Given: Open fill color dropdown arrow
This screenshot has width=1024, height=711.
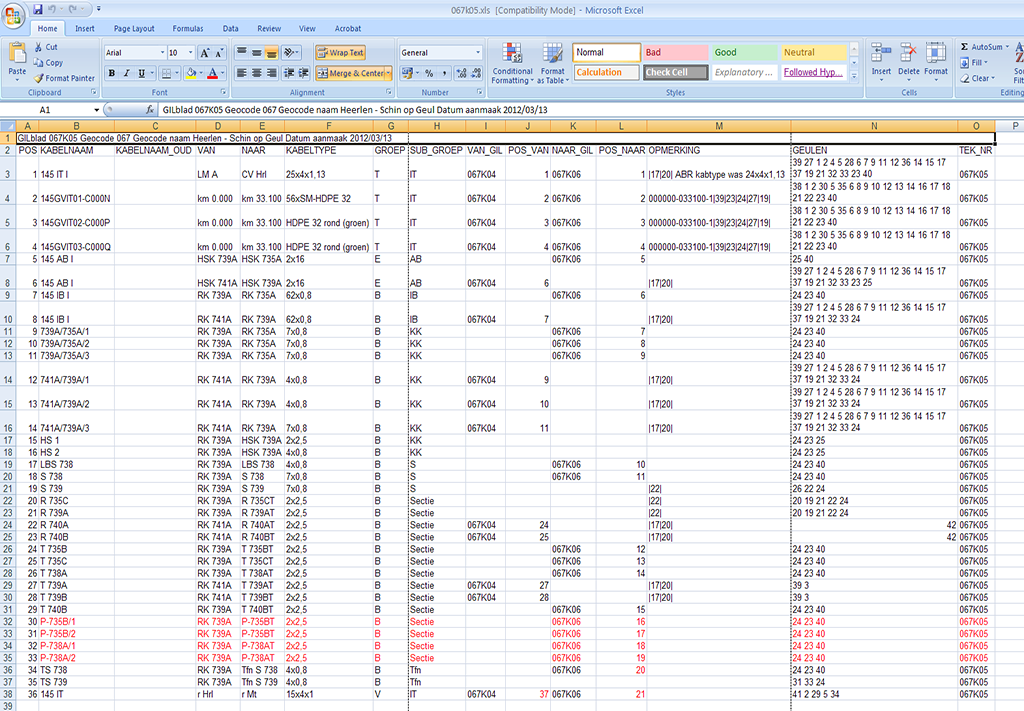Looking at the screenshot, I should coord(200,73).
